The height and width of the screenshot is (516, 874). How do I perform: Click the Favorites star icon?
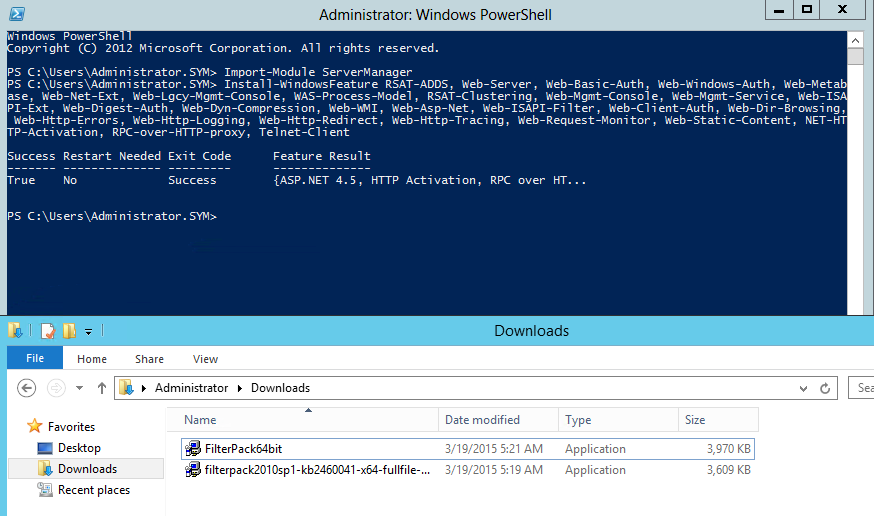(35, 426)
